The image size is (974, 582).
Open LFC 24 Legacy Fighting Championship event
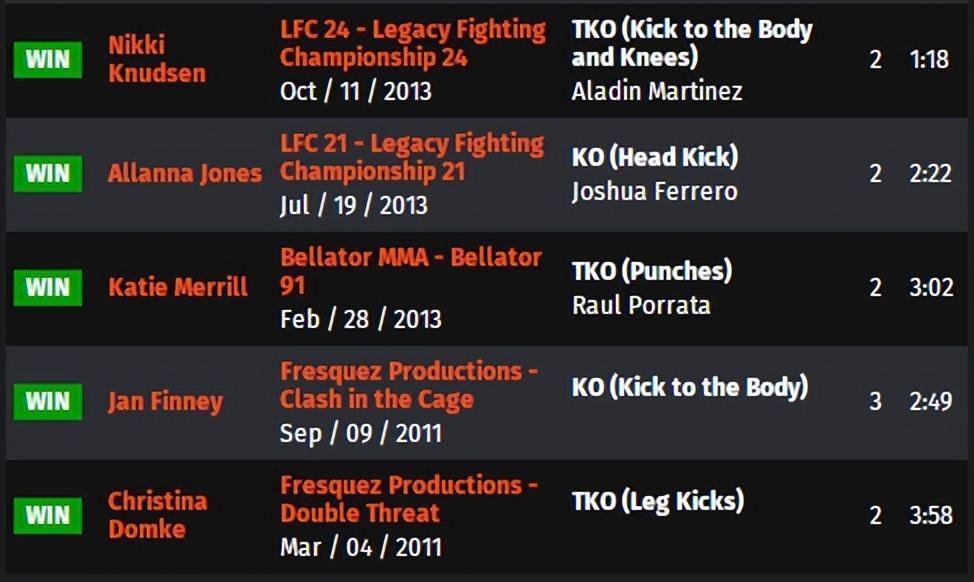[x=412, y=43]
